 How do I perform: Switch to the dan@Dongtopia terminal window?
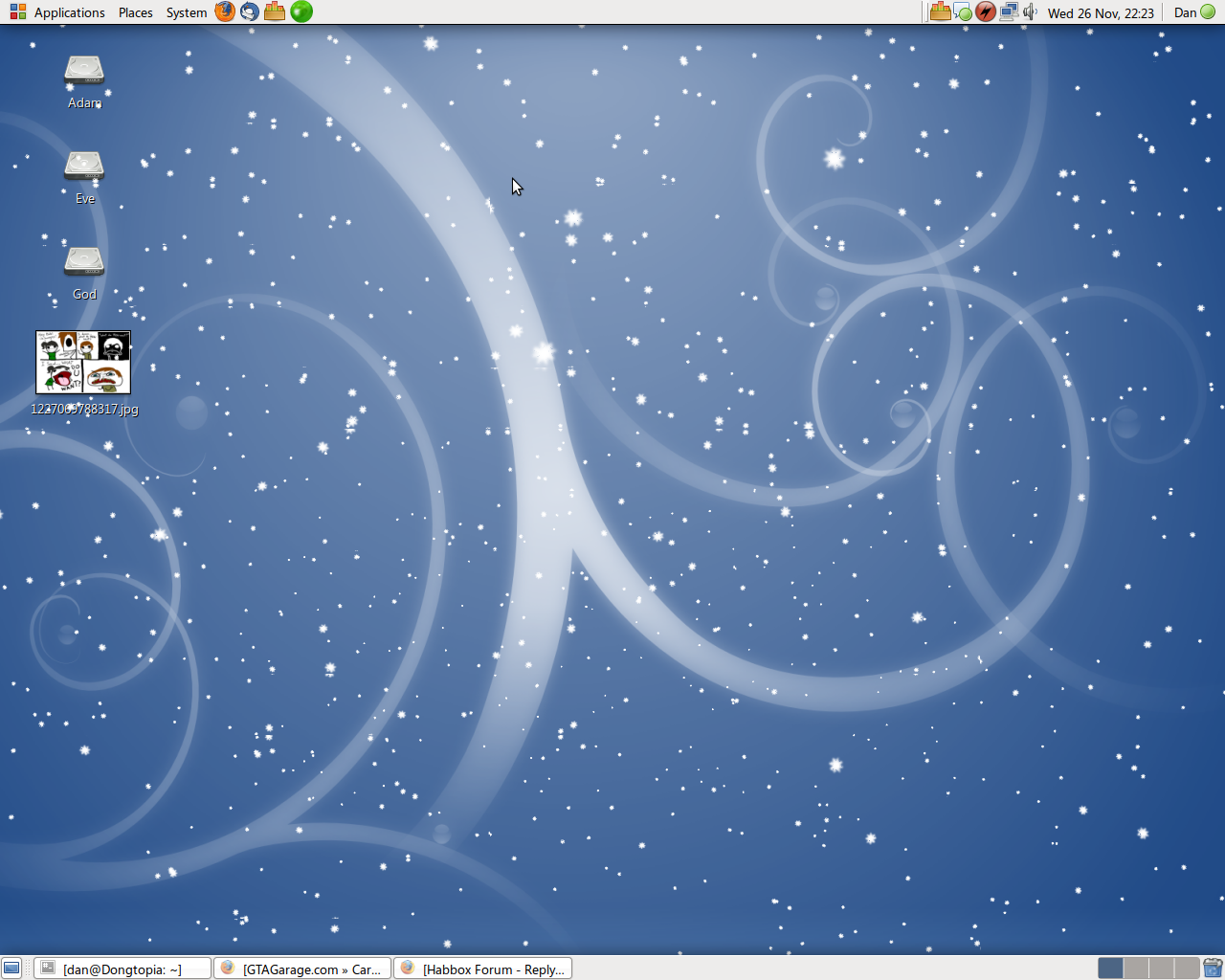[x=122, y=969]
